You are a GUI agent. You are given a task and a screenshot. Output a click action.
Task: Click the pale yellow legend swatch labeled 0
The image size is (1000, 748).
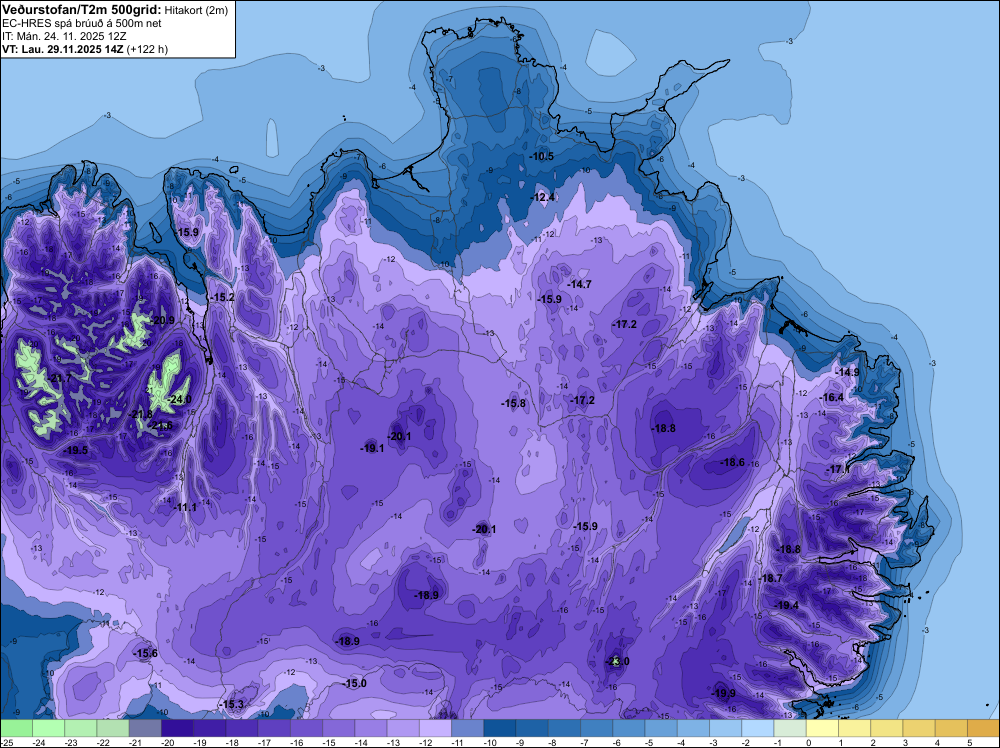[821, 728]
